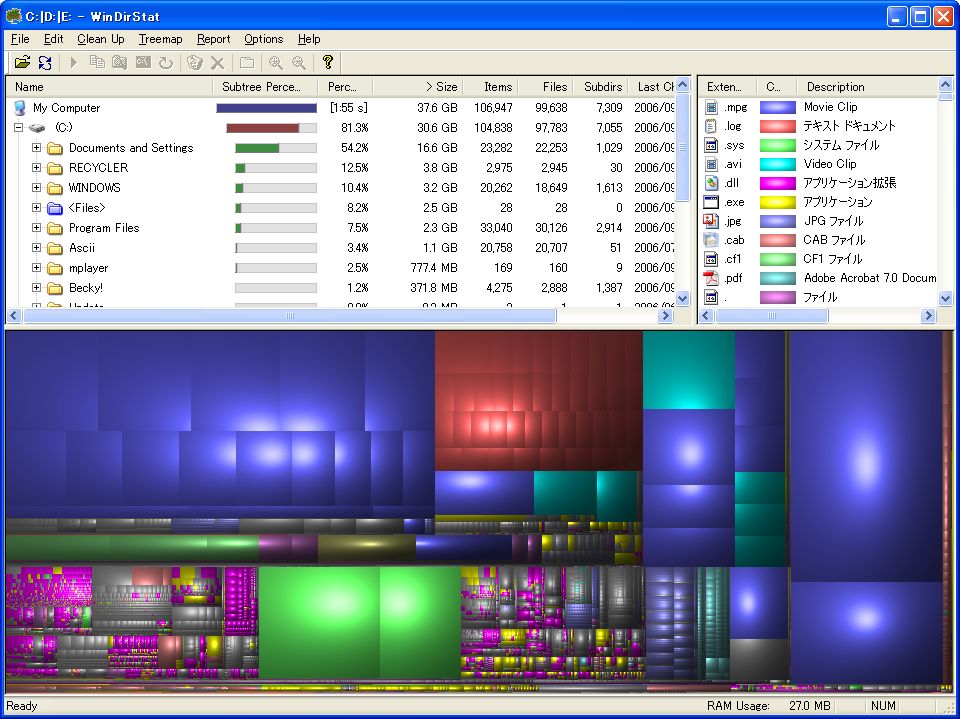Click the Expand play-arrow toolbar icon
Image resolution: width=960 pixels, height=719 pixels.
(x=74, y=62)
